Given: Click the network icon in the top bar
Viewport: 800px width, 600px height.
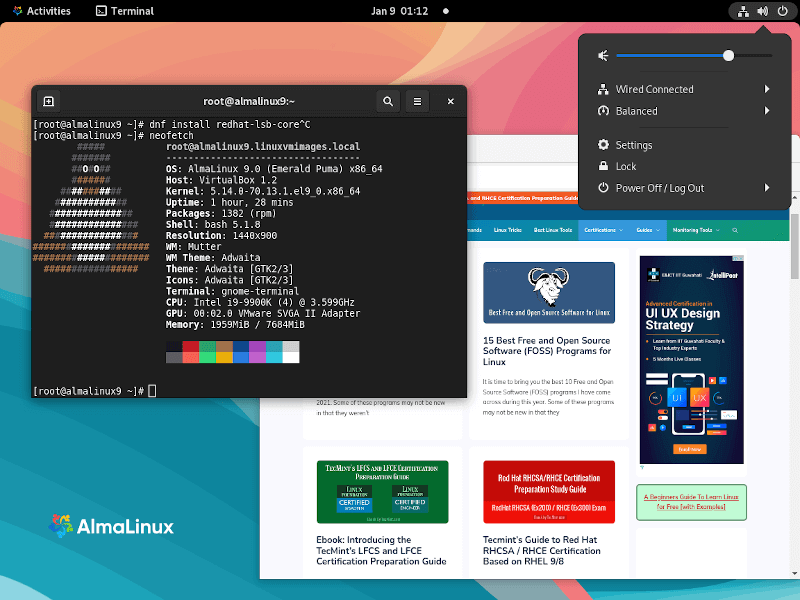Looking at the screenshot, I should tap(742, 11).
